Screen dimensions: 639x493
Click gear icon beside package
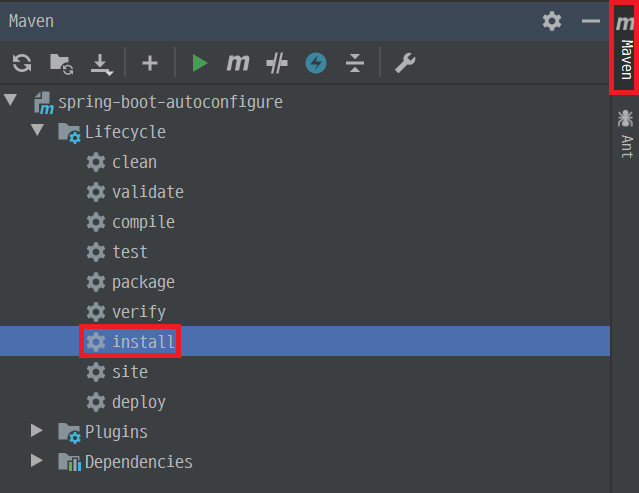click(x=96, y=282)
